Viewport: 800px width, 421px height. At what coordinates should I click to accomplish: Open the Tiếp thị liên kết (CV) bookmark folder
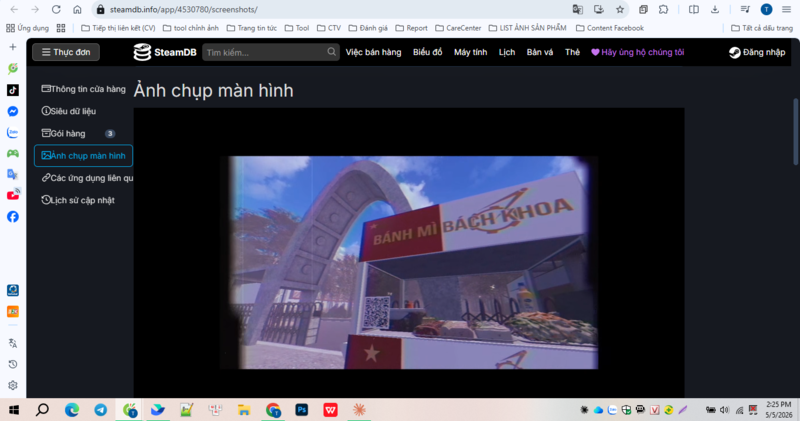[x=118, y=28]
